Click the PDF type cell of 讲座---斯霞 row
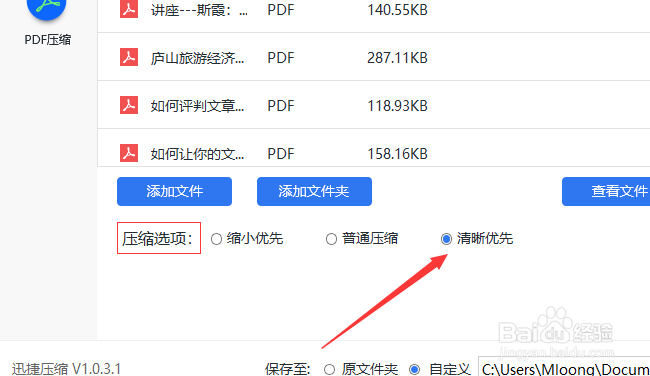Viewport: 650px width, 376px height. coord(281,10)
